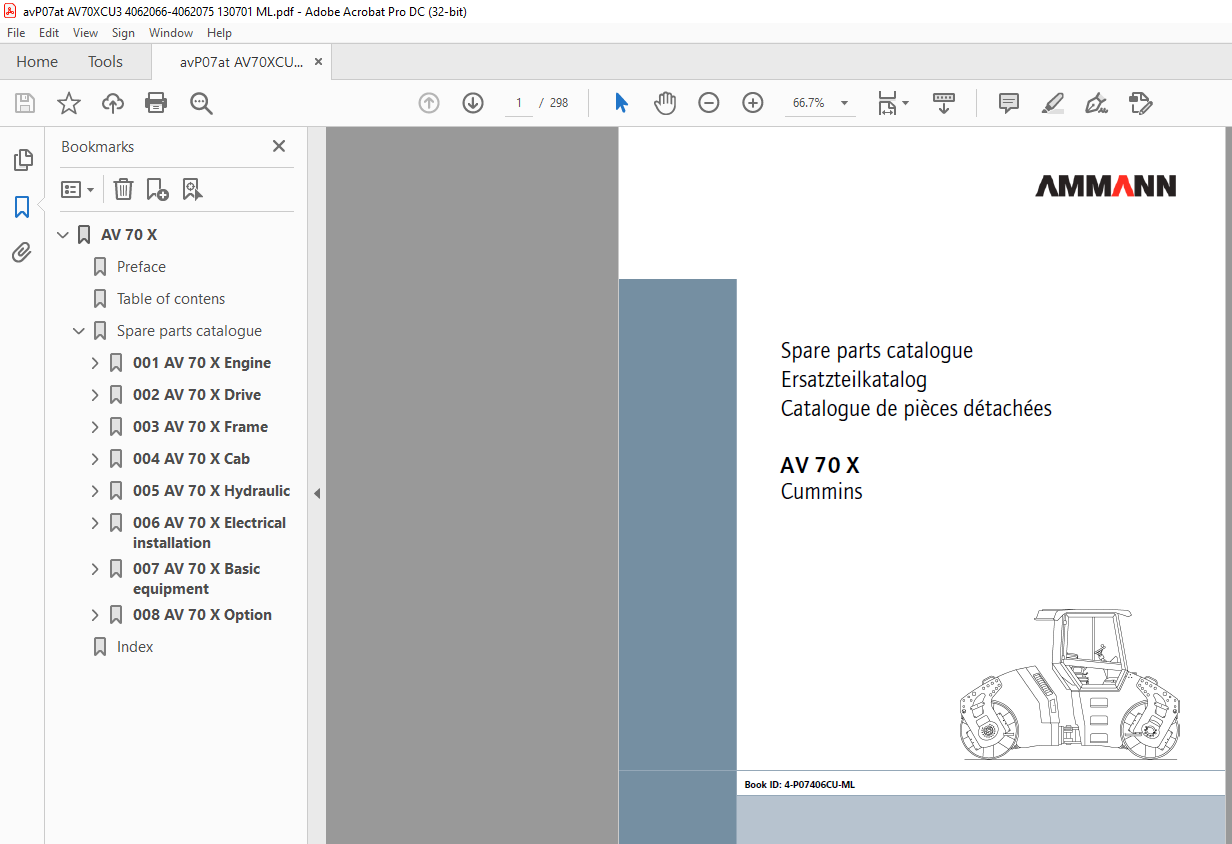Screen dimensions: 1232x844
Task: Select the avP07at AV70XCU document tab
Action: pyautogui.click(x=241, y=62)
